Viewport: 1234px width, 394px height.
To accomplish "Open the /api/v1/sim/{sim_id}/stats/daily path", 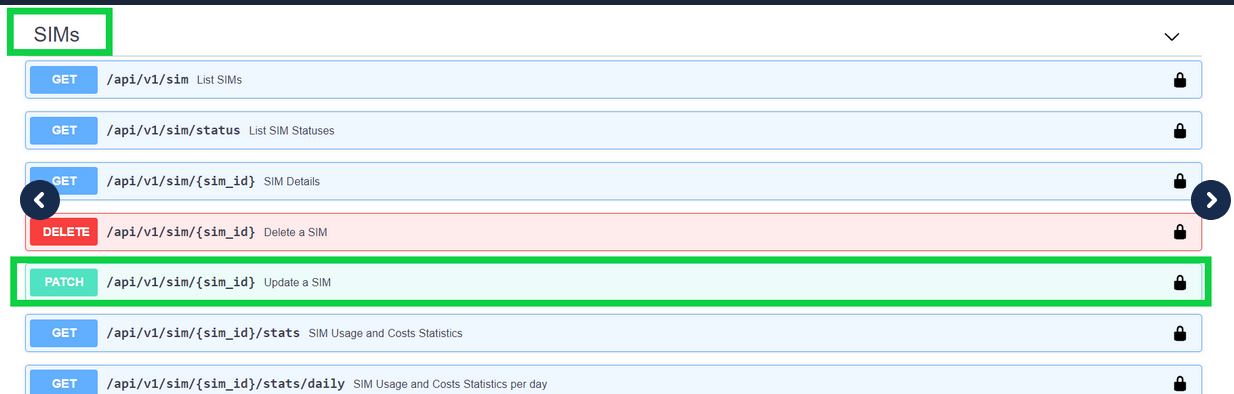I will coord(226,383).
